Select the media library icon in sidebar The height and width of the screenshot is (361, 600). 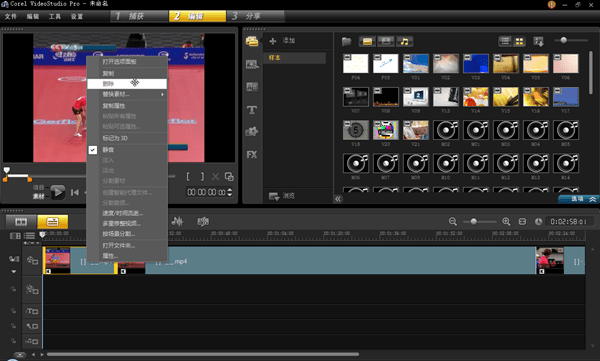click(252, 41)
